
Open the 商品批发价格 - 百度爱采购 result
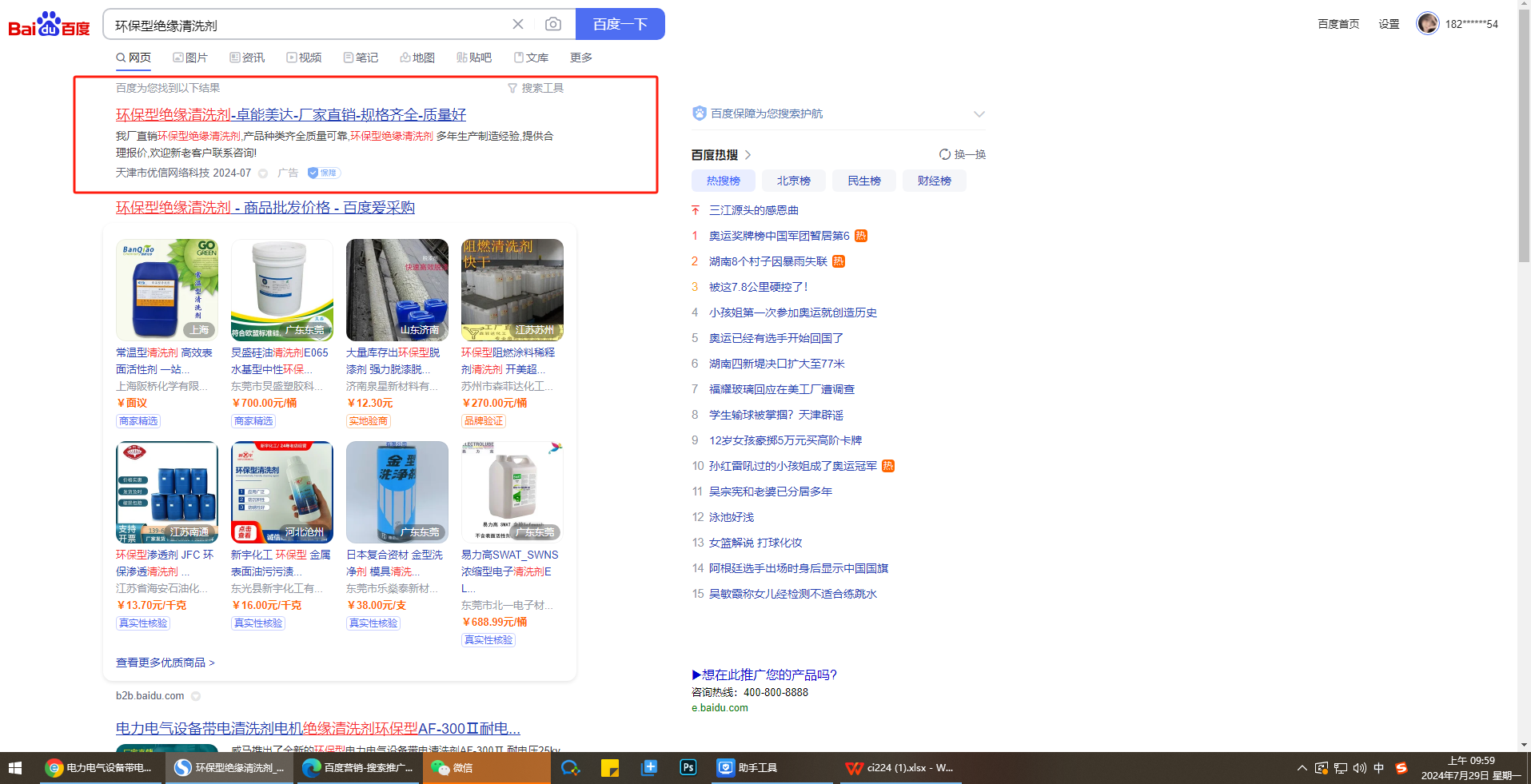pos(265,208)
